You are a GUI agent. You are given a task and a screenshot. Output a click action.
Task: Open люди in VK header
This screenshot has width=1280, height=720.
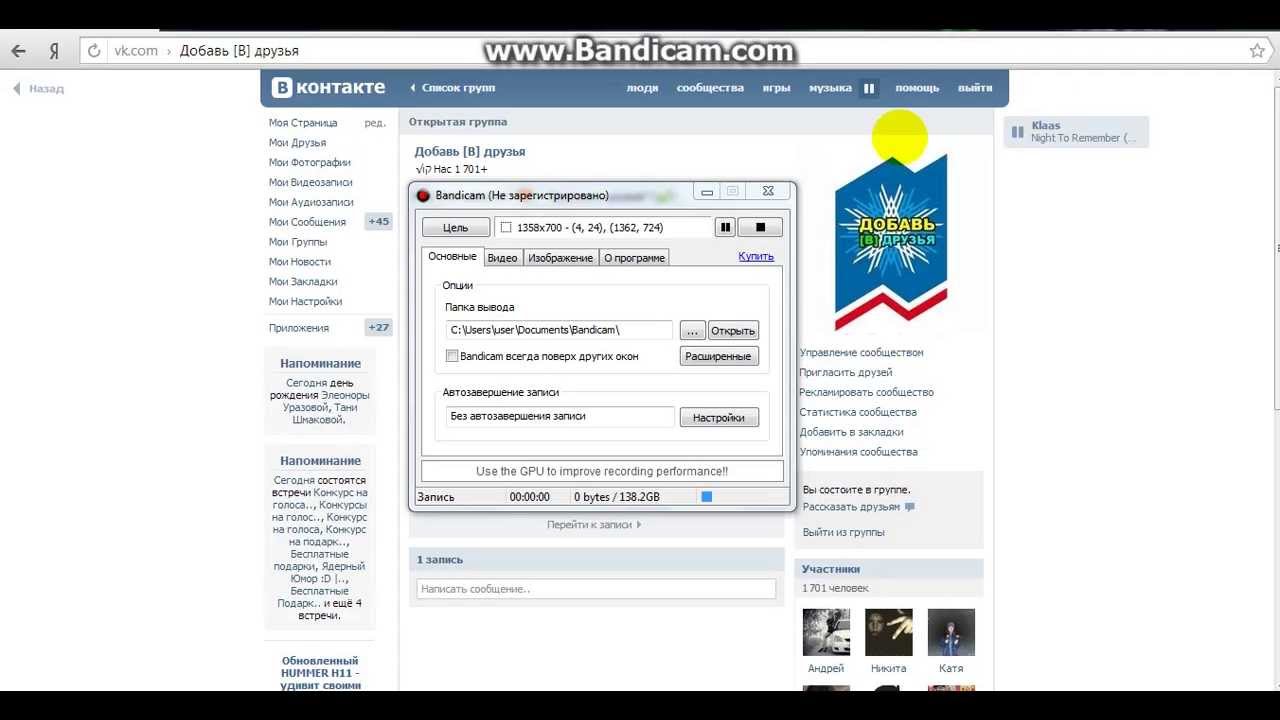(x=642, y=88)
